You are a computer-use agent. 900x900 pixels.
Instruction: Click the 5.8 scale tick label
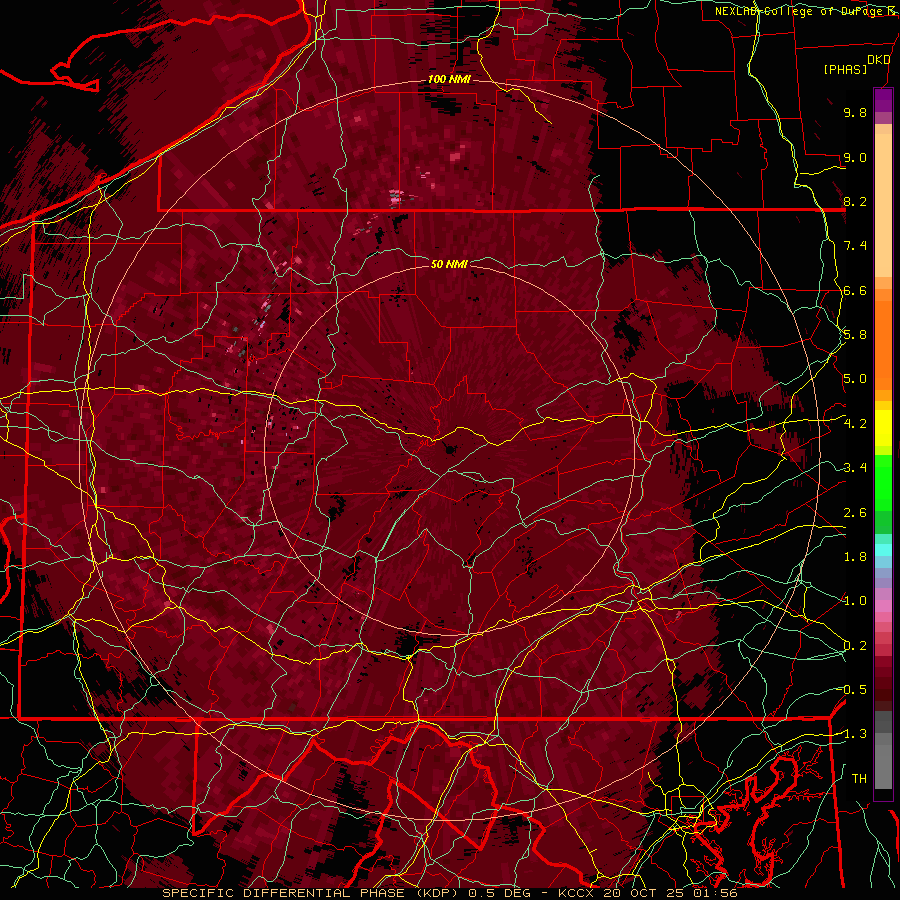(x=855, y=335)
